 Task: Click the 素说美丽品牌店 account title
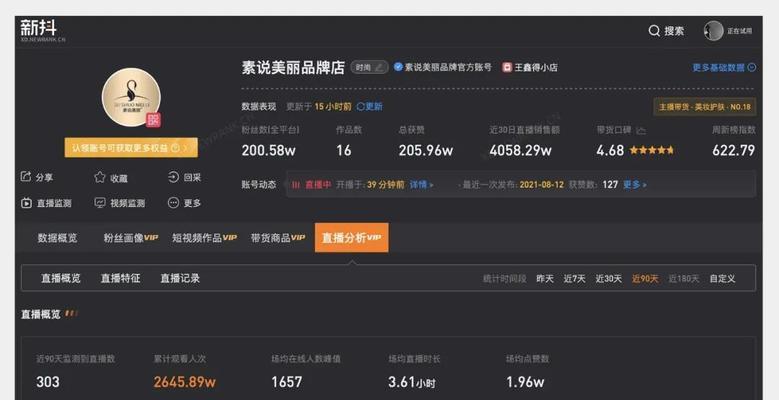pos(293,67)
